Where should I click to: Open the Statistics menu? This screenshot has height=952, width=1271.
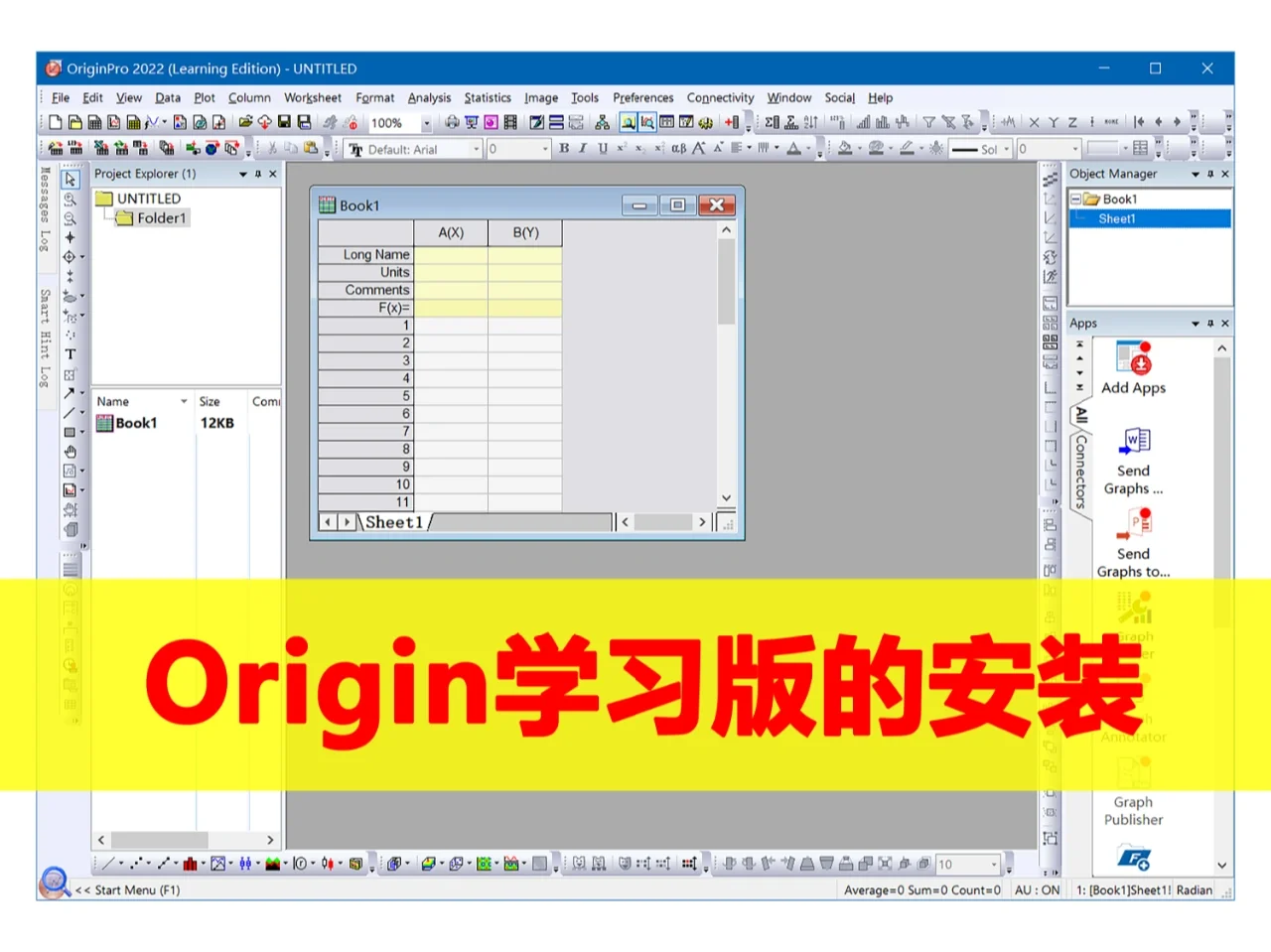[488, 97]
